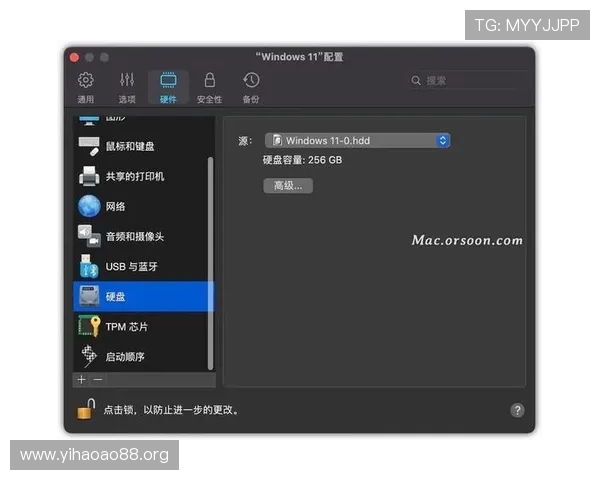Screen dimensions: 600x480
Task: Remove device with minus button
Action: (x=98, y=379)
